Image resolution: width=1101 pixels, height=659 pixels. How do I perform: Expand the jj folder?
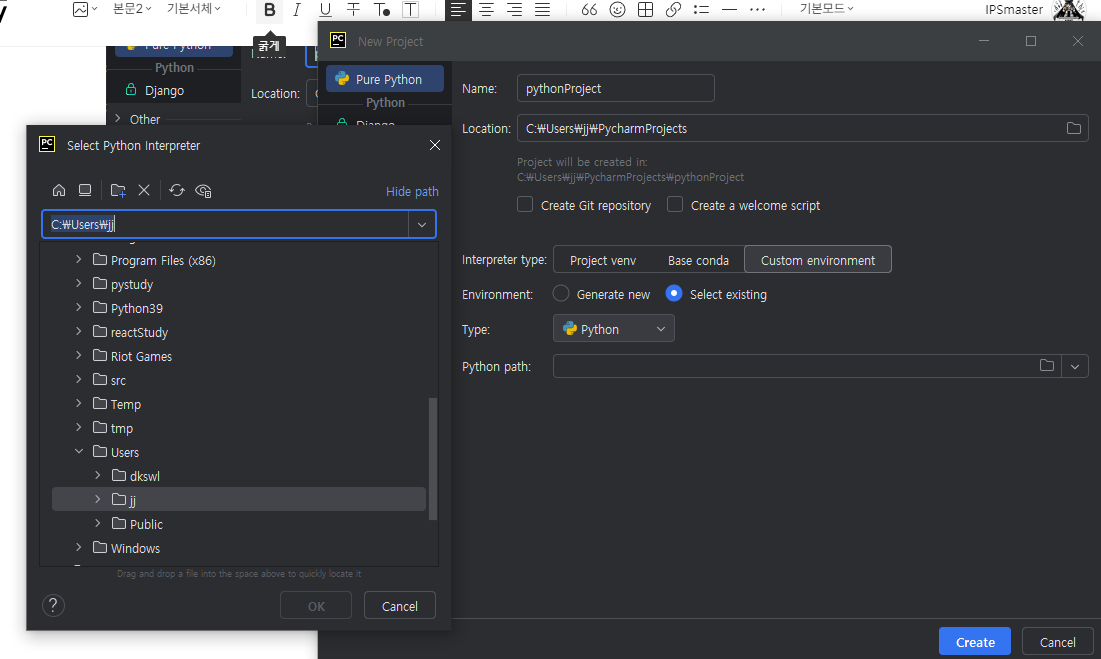pos(98,499)
